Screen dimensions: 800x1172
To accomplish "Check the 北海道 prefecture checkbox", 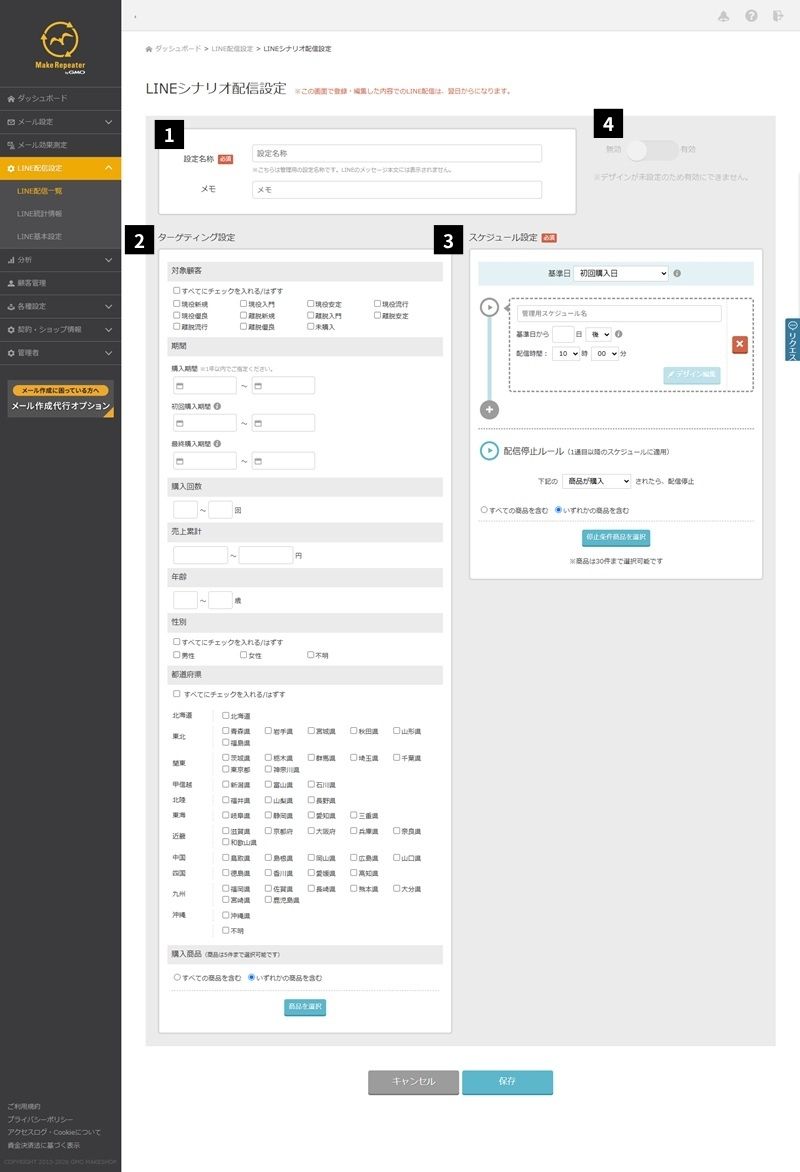I will tap(226, 715).
